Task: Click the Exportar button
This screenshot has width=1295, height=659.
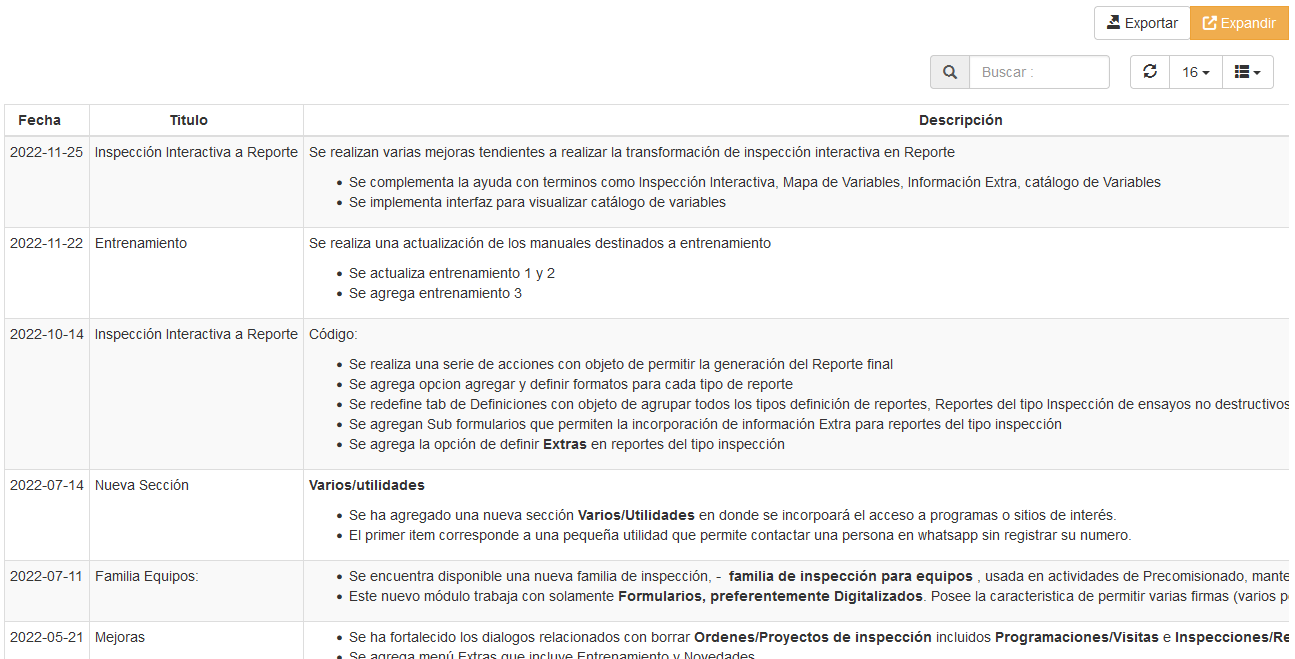Action: click(1141, 23)
